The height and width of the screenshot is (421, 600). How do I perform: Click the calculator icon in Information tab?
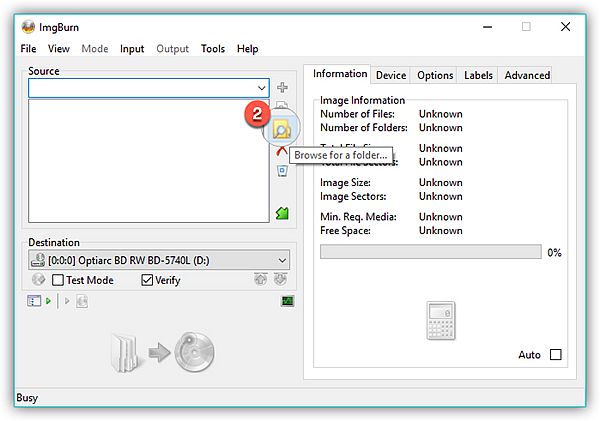[x=441, y=320]
